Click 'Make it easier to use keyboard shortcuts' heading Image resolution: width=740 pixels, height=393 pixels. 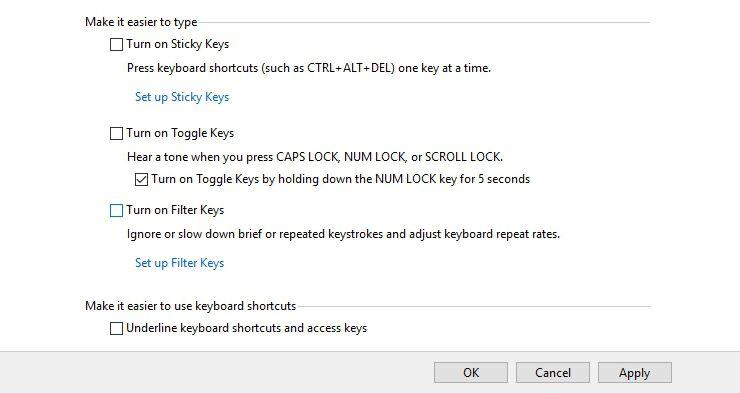pyautogui.click(x=191, y=306)
